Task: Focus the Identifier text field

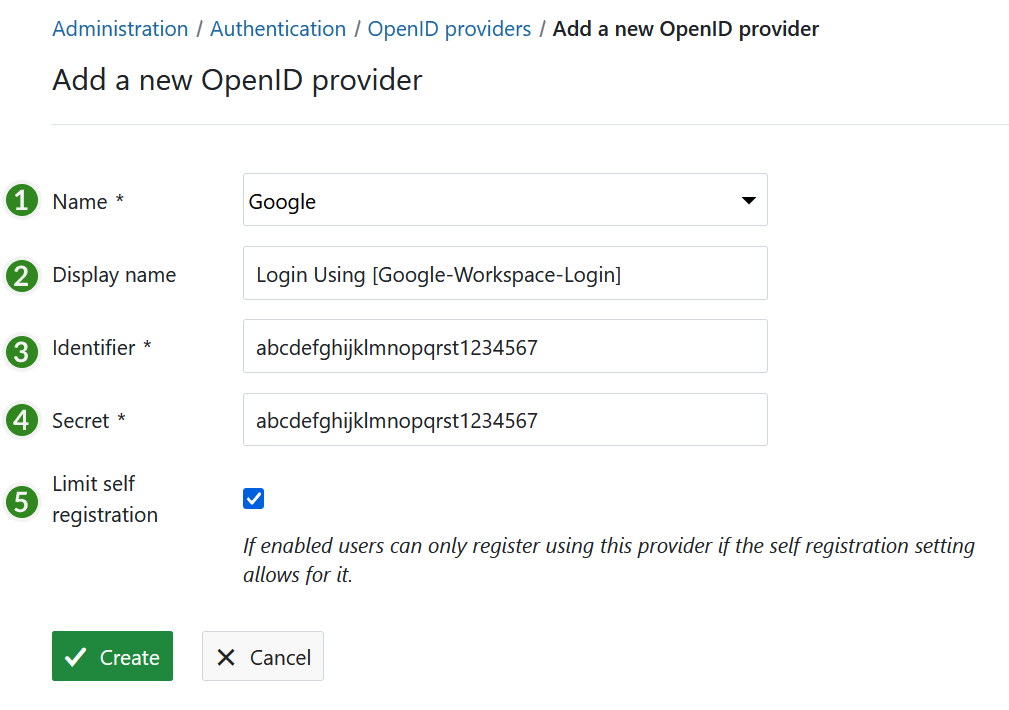Action: coord(505,347)
